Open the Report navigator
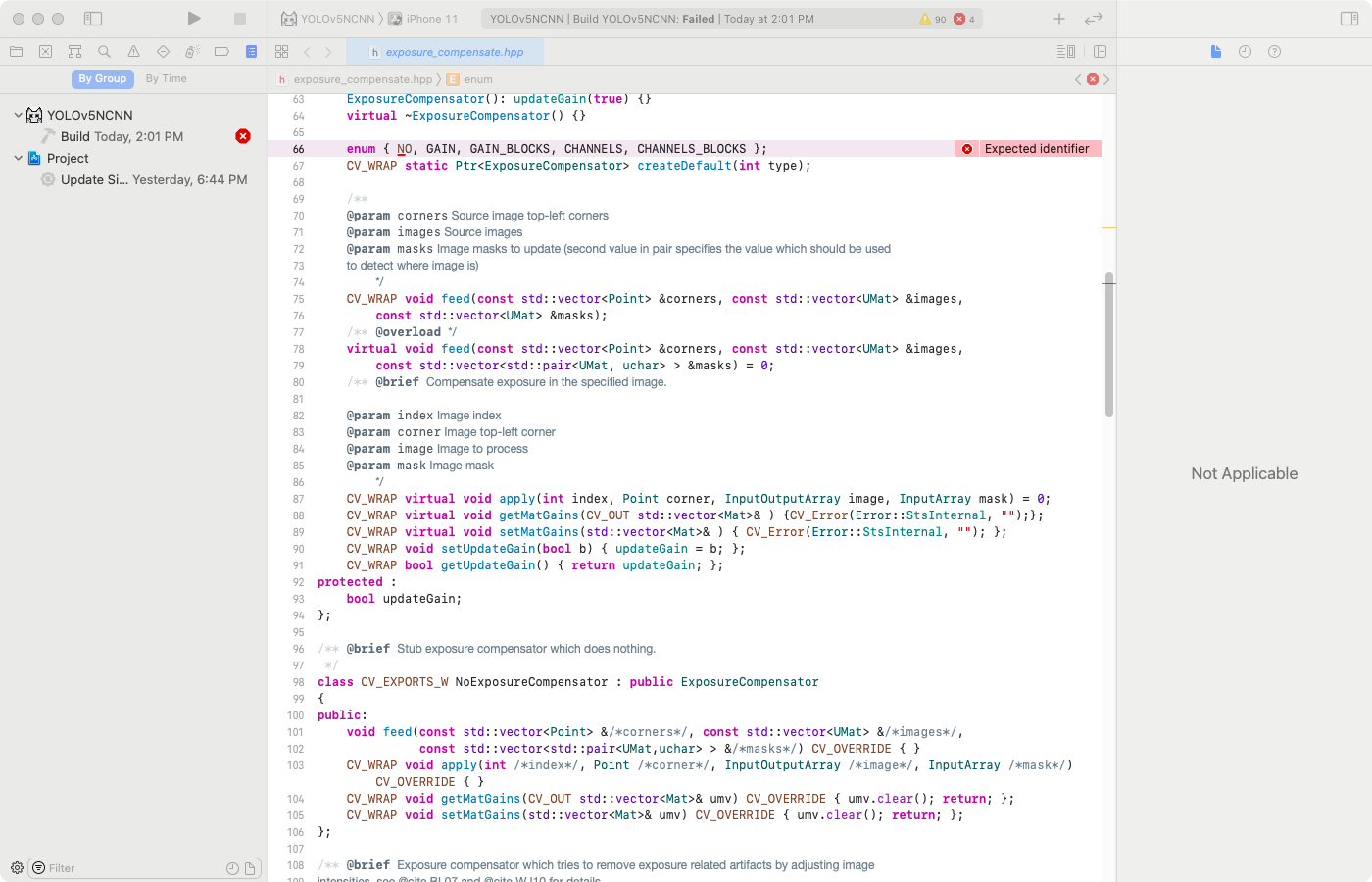The width and height of the screenshot is (1372, 882). coord(252,52)
